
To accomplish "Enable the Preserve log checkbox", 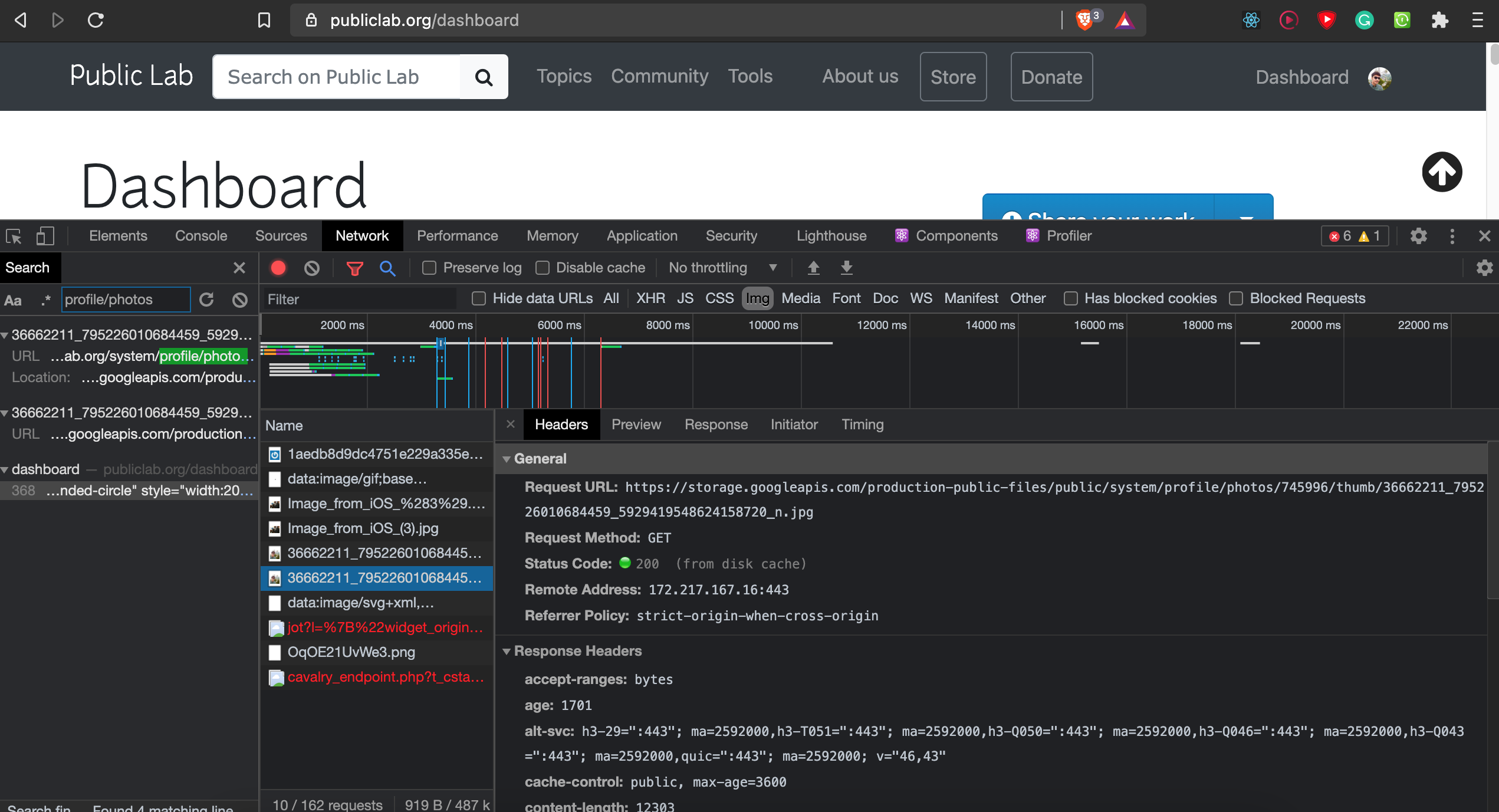I will [429, 268].
